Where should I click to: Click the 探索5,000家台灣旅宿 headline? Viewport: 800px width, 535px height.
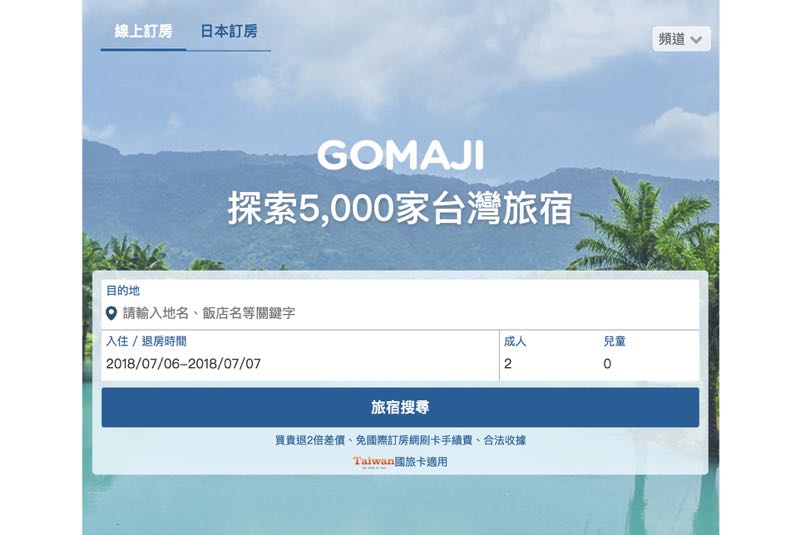coord(401,208)
